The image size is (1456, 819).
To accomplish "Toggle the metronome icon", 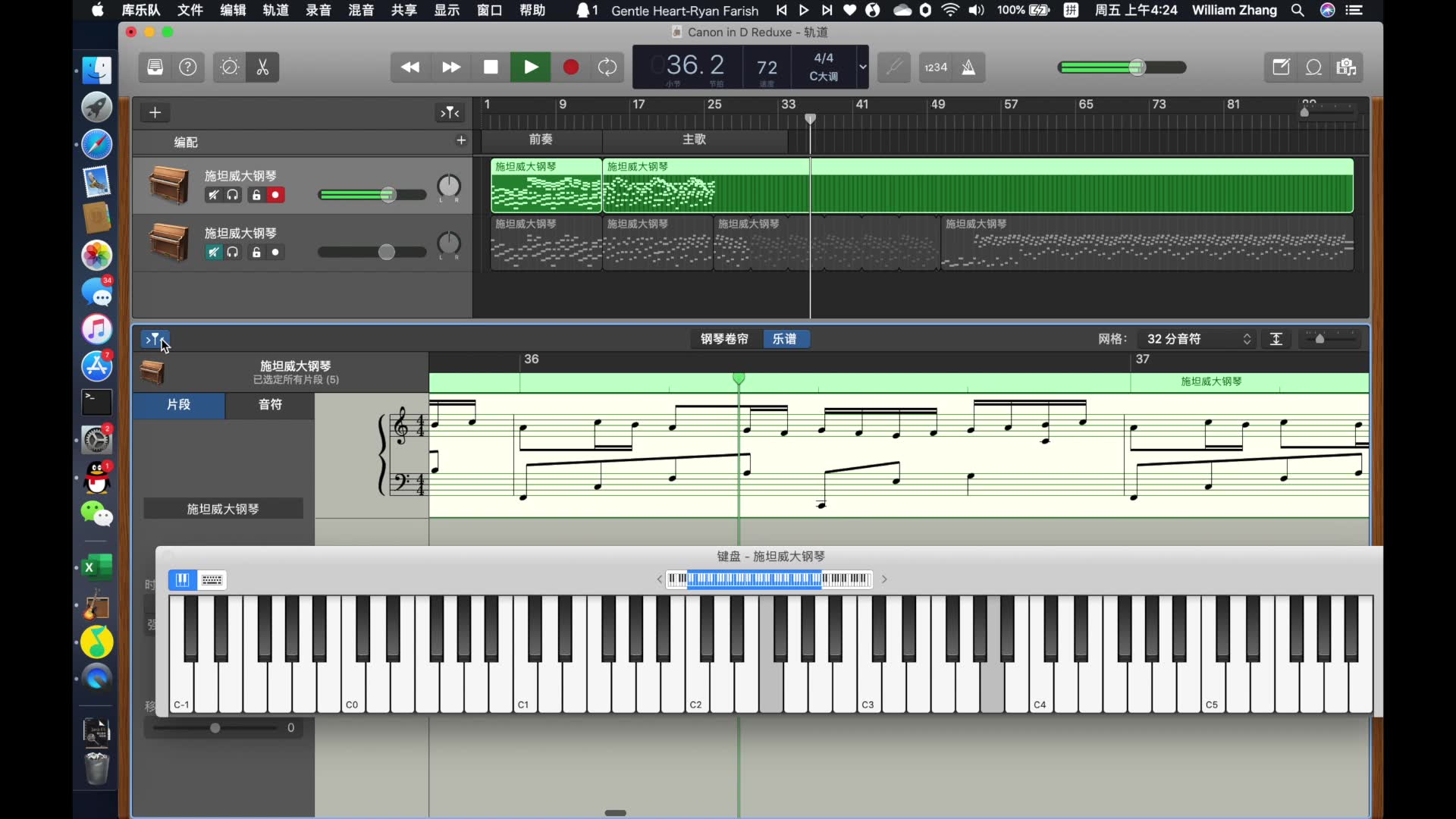I will 968,67.
